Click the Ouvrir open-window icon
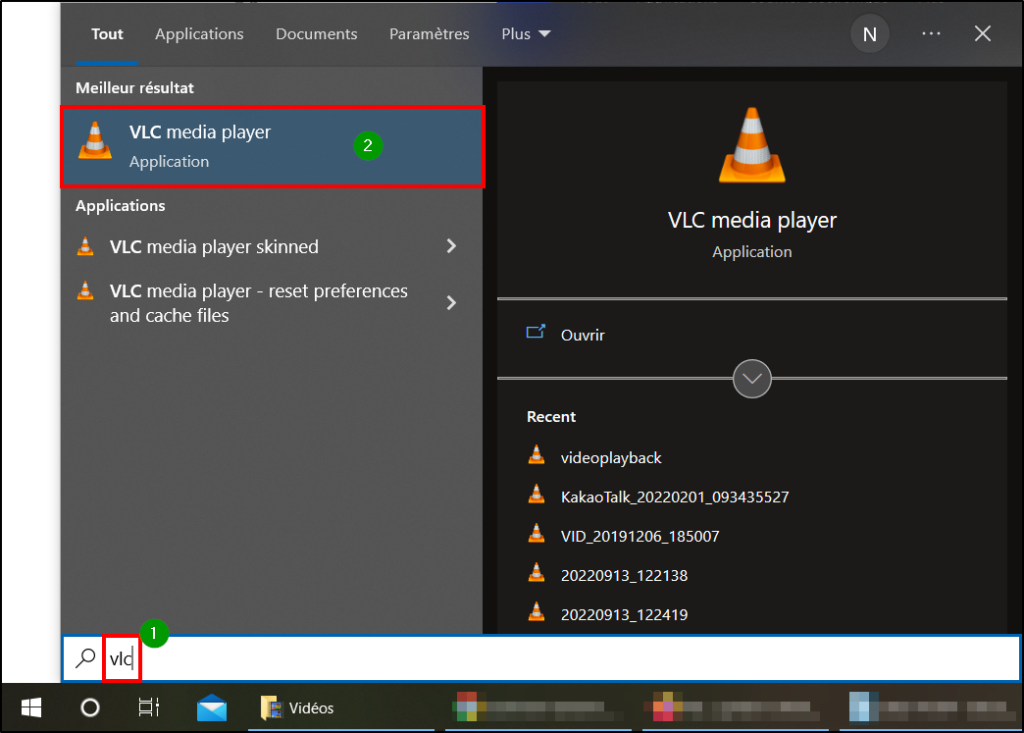This screenshot has width=1024, height=733. point(536,333)
